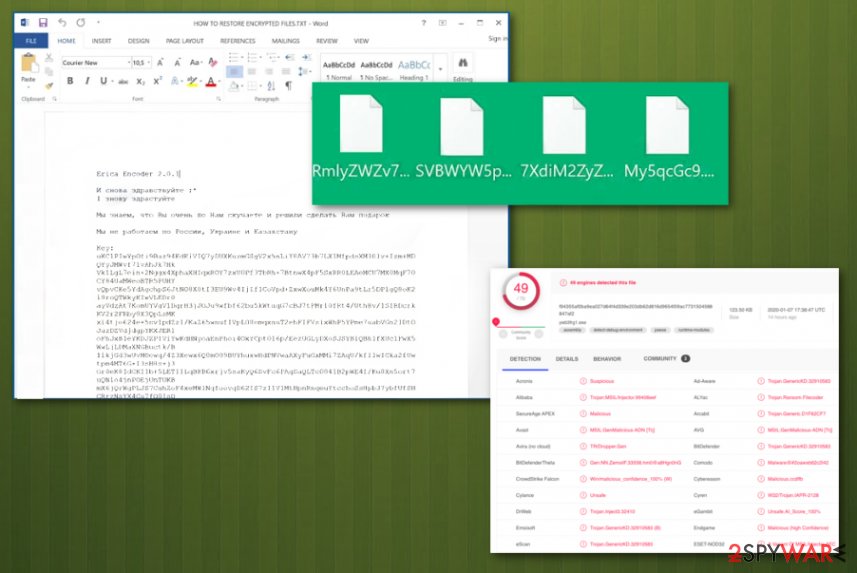Viewport: 857px width, 573px height.
Task: Switch to the REVIEW ribbon tab
Action: point(327,41)
